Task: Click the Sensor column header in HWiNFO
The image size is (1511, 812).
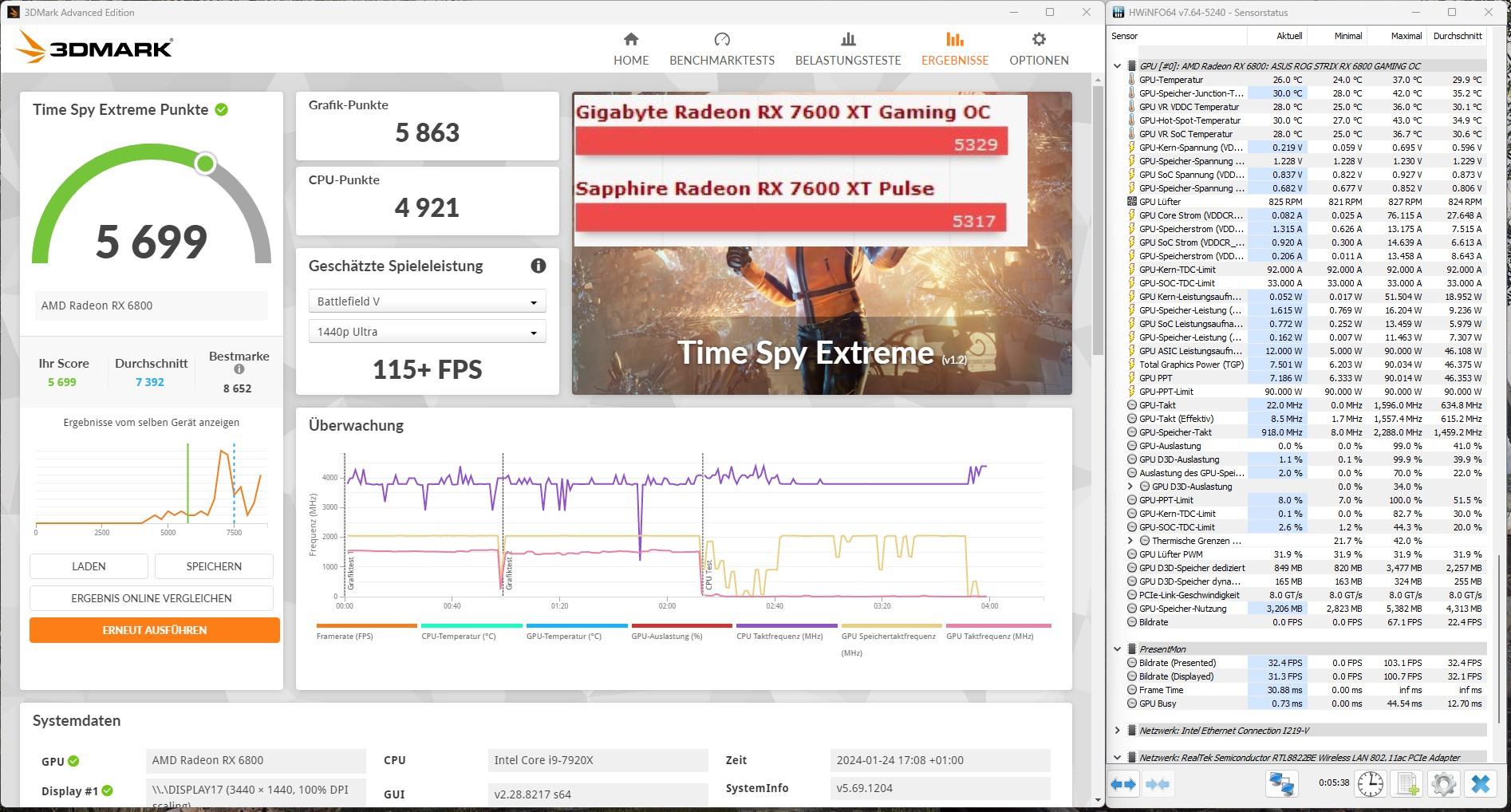Action: click(x=1177, y=36)
